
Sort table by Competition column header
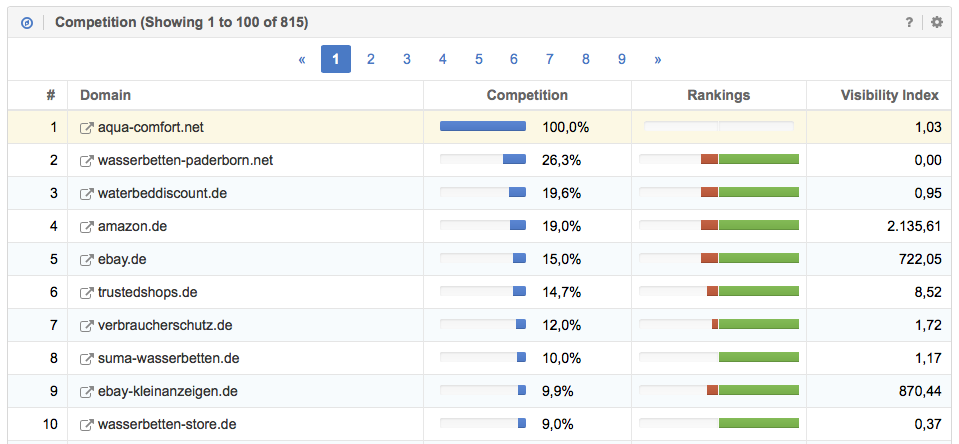[x=527, y=95]
